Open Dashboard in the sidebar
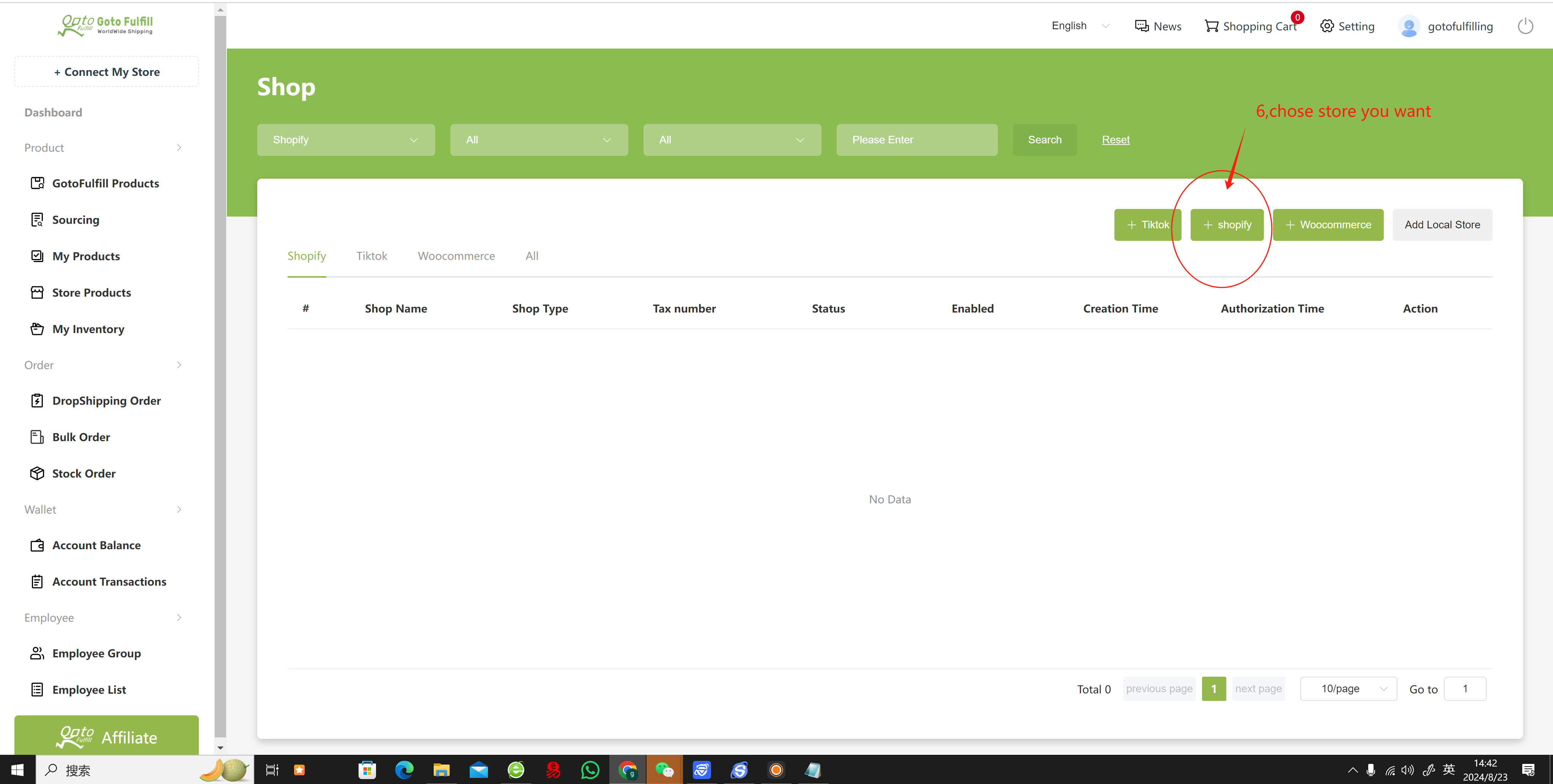 [53, 113]
